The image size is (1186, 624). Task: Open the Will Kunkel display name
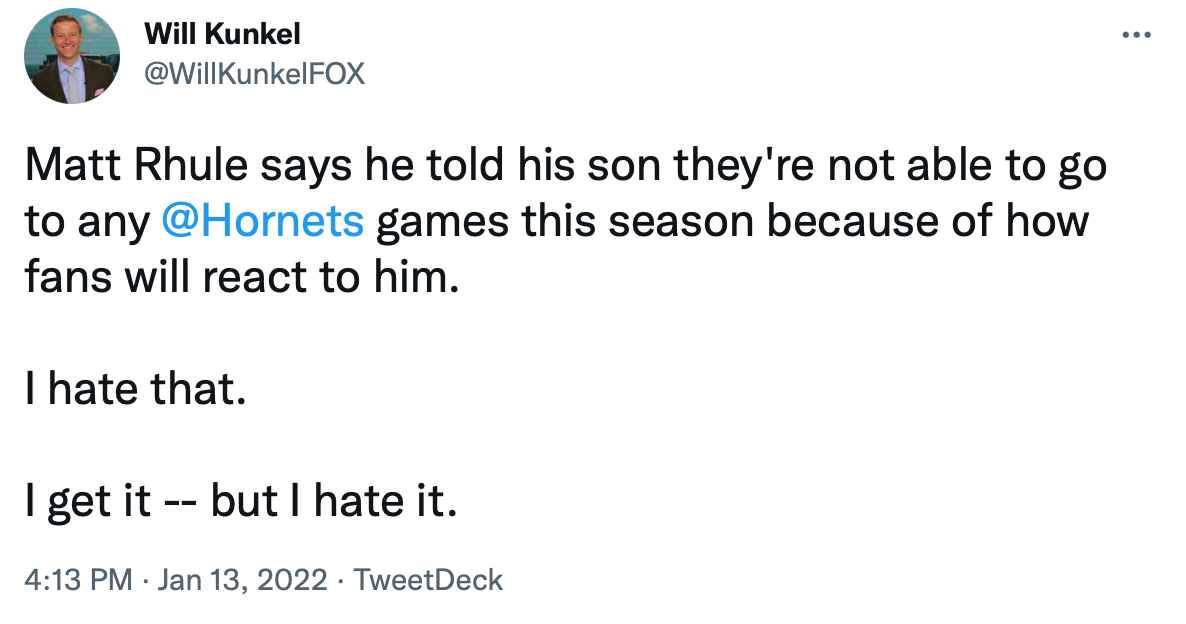(222, 35)
